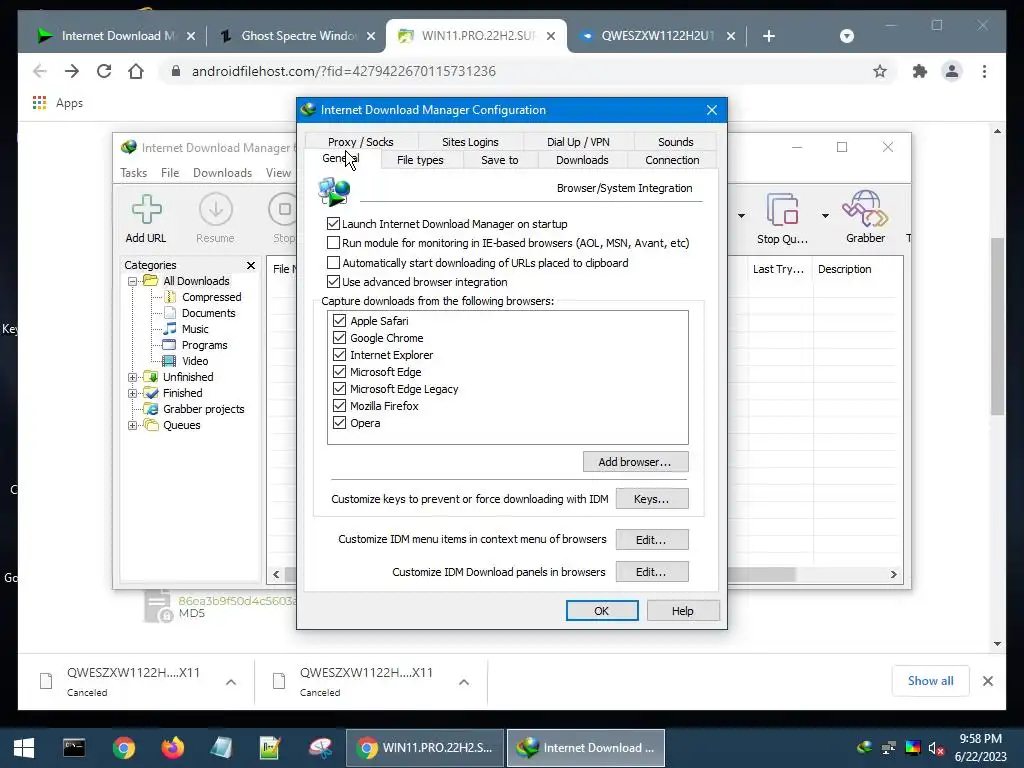
Task: Switch to the Sounds tab
Action: pos(675,142)
